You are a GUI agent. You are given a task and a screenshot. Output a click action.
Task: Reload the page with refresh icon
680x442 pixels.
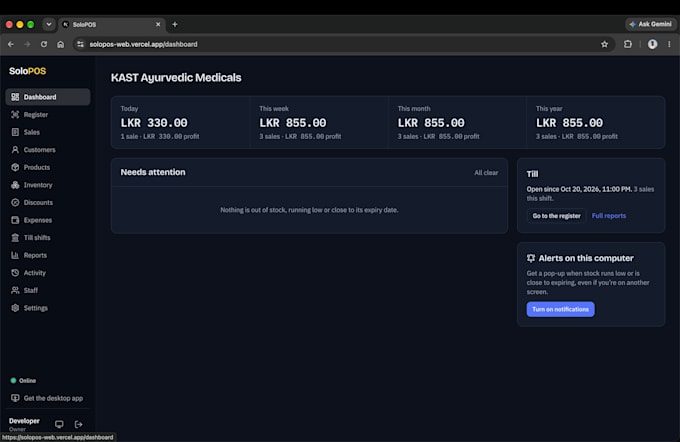pyautogui.click(x=44, y=44)
